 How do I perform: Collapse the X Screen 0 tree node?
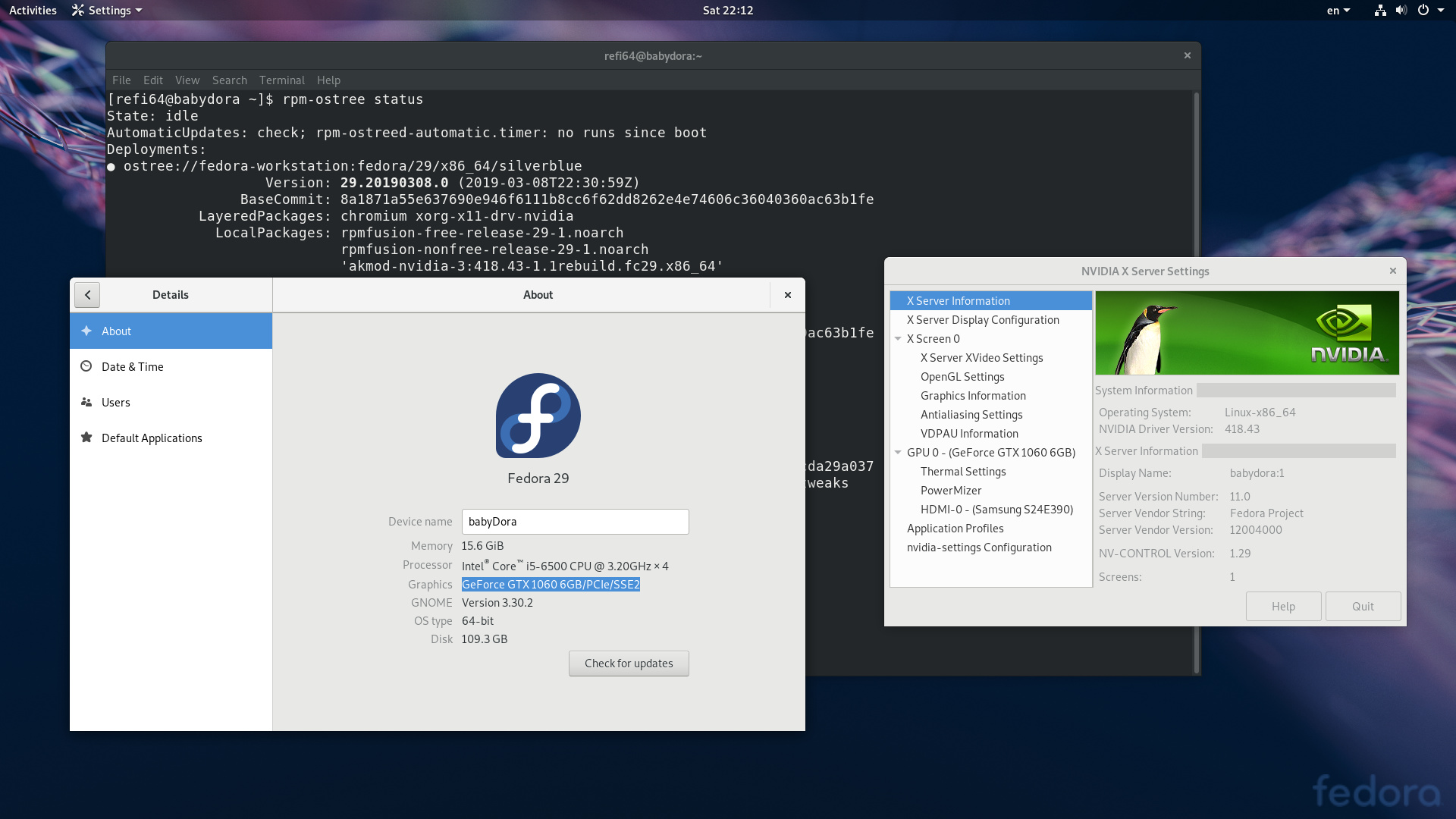(898, 339)
